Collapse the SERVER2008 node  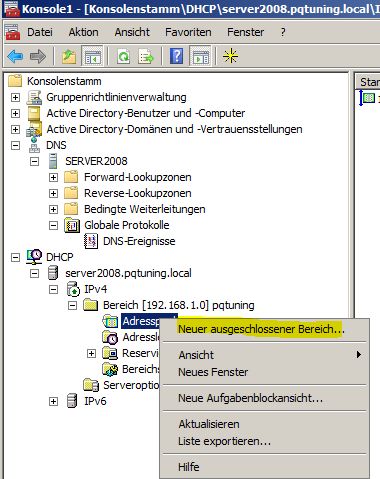coord(34,161)
